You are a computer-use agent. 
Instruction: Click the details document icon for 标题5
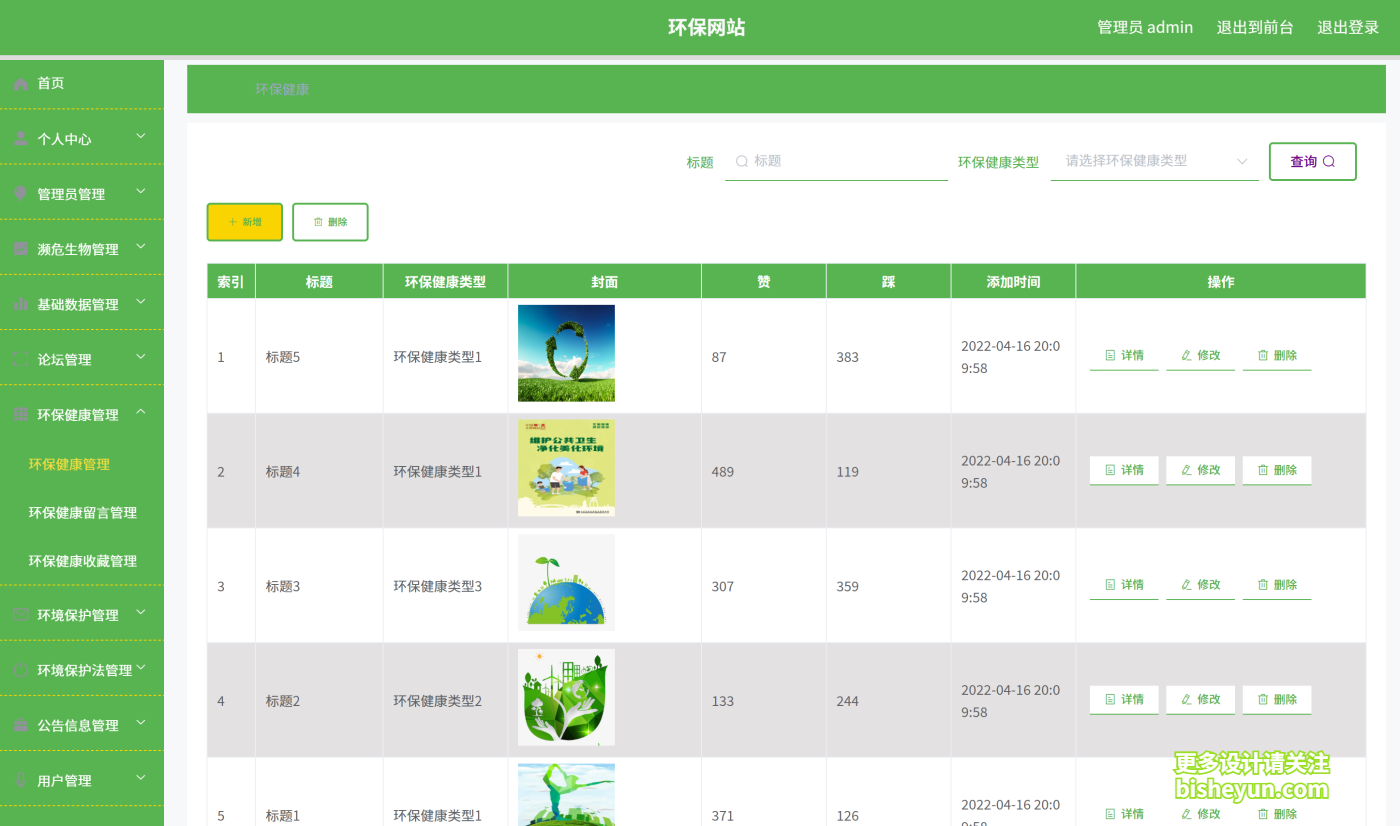(1108, 354)
